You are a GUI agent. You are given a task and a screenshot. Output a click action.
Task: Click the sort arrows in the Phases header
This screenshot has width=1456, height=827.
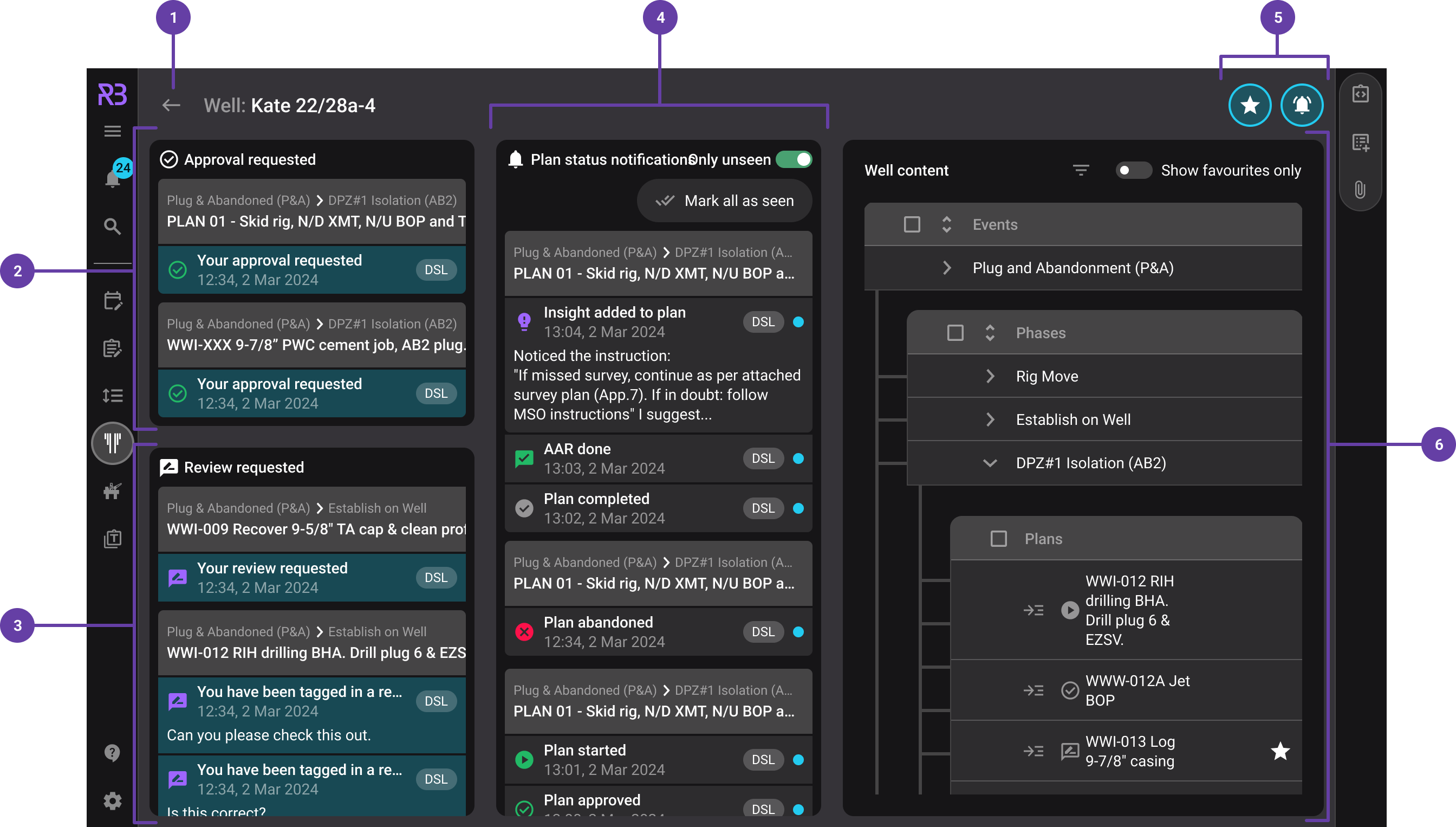(x=991, y=333)
